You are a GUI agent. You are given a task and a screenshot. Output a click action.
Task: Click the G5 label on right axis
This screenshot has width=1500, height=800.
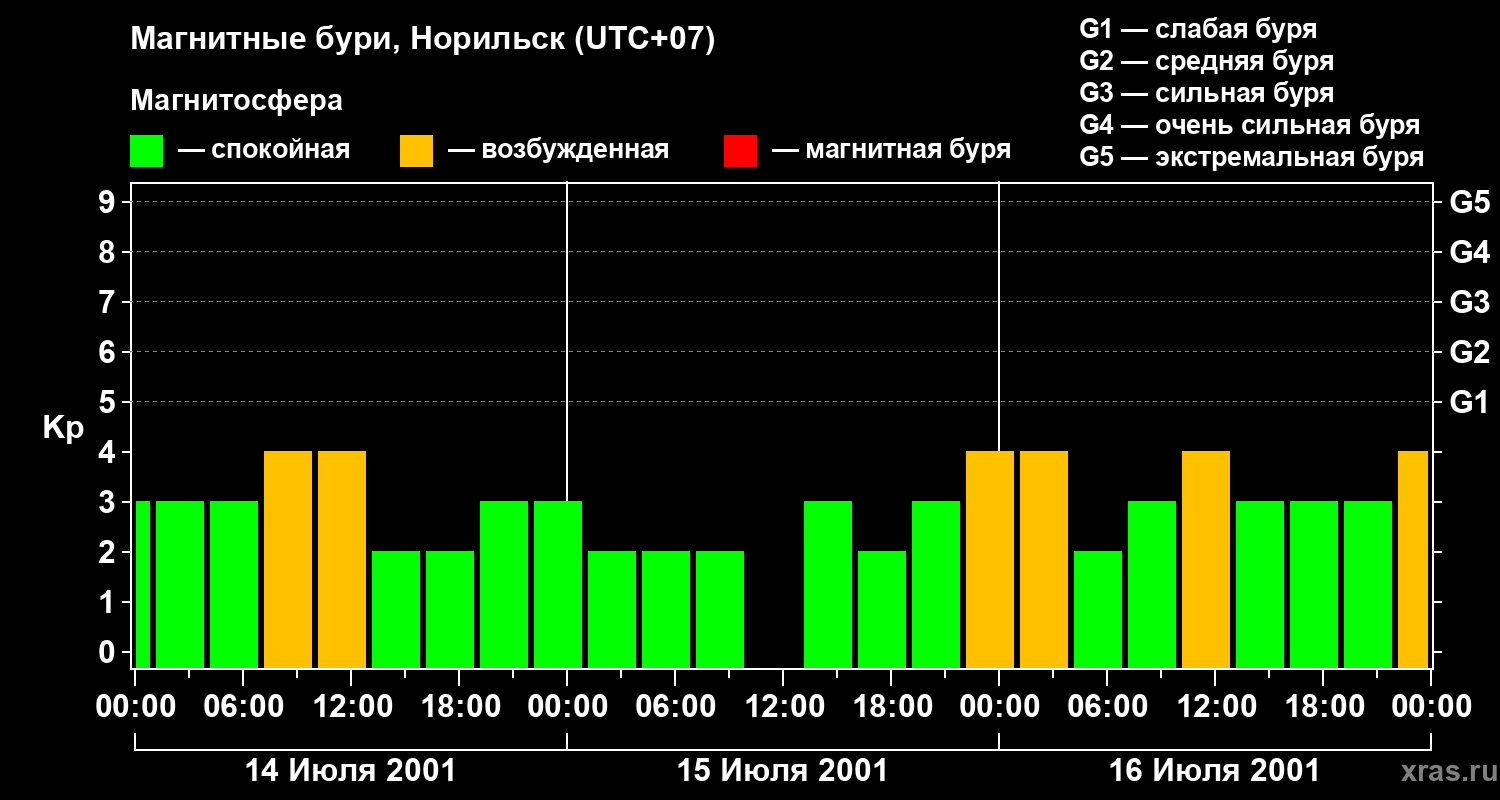click(1469, 203)
